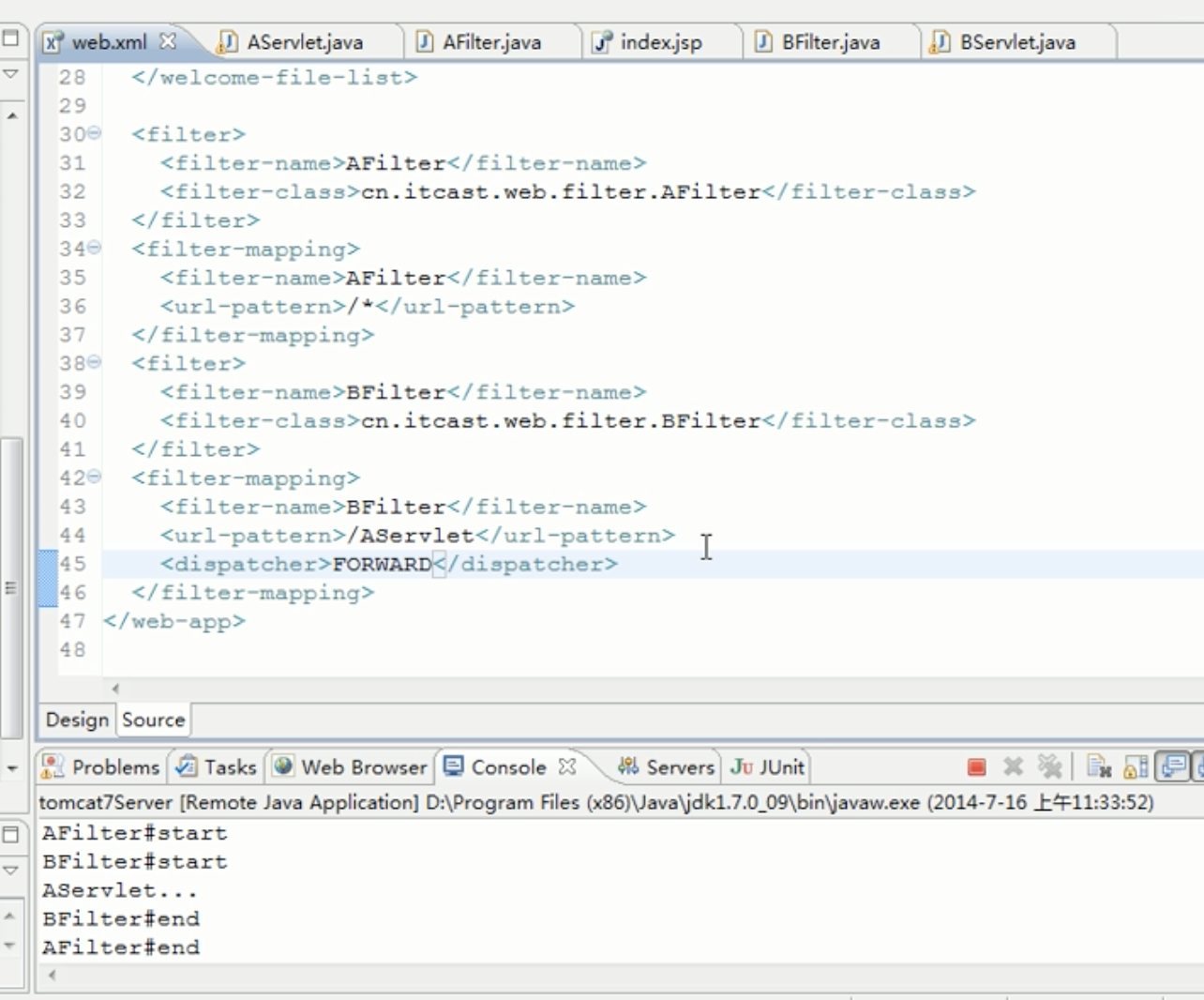Click console line 'BFilter#start'
The width and height of the screenshot is (1204, 1000).
pos(134,862)
